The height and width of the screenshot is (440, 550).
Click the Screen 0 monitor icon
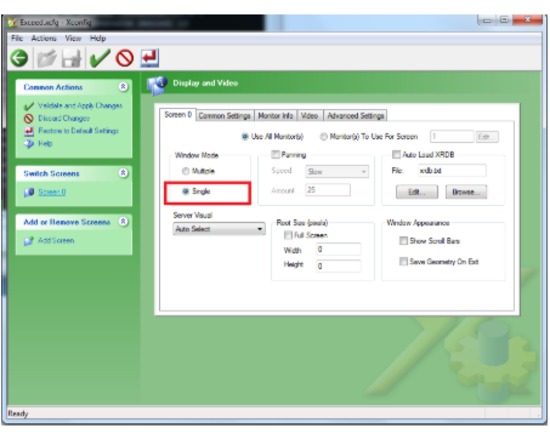coord(29,192)
